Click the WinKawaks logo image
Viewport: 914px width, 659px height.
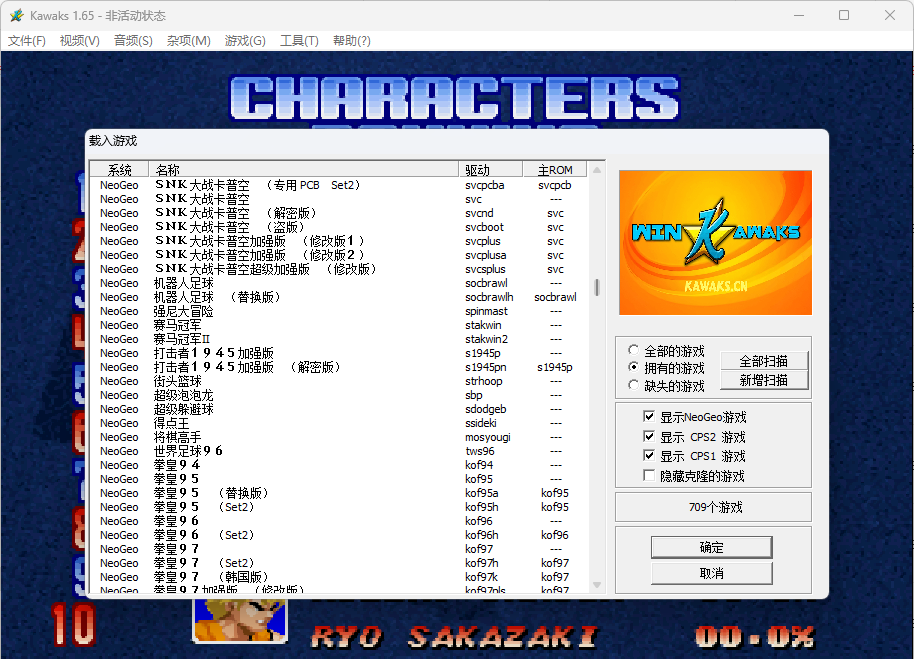[x=715, y=242]
